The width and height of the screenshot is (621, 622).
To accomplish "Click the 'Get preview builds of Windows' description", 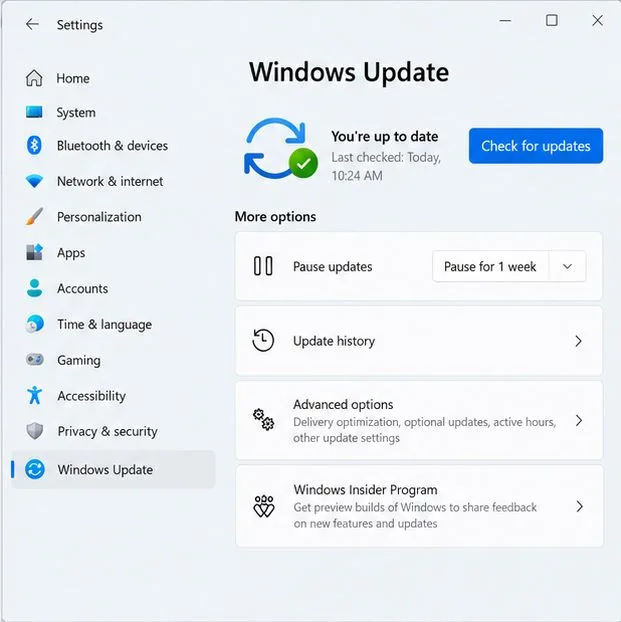I will coord(415,515).
